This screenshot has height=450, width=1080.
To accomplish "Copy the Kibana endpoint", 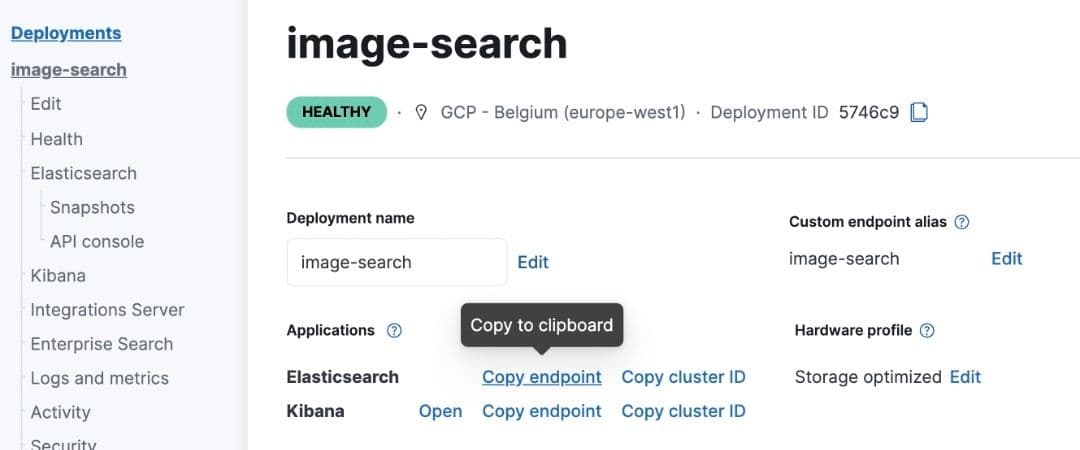I will (x=542, y=411).
